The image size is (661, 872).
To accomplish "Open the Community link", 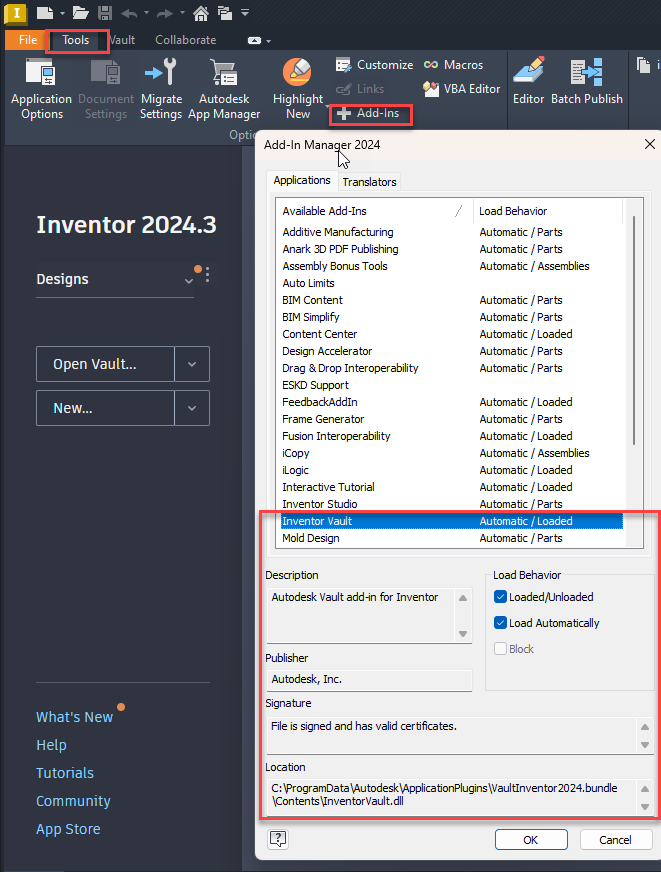I will tap(73, 801).
